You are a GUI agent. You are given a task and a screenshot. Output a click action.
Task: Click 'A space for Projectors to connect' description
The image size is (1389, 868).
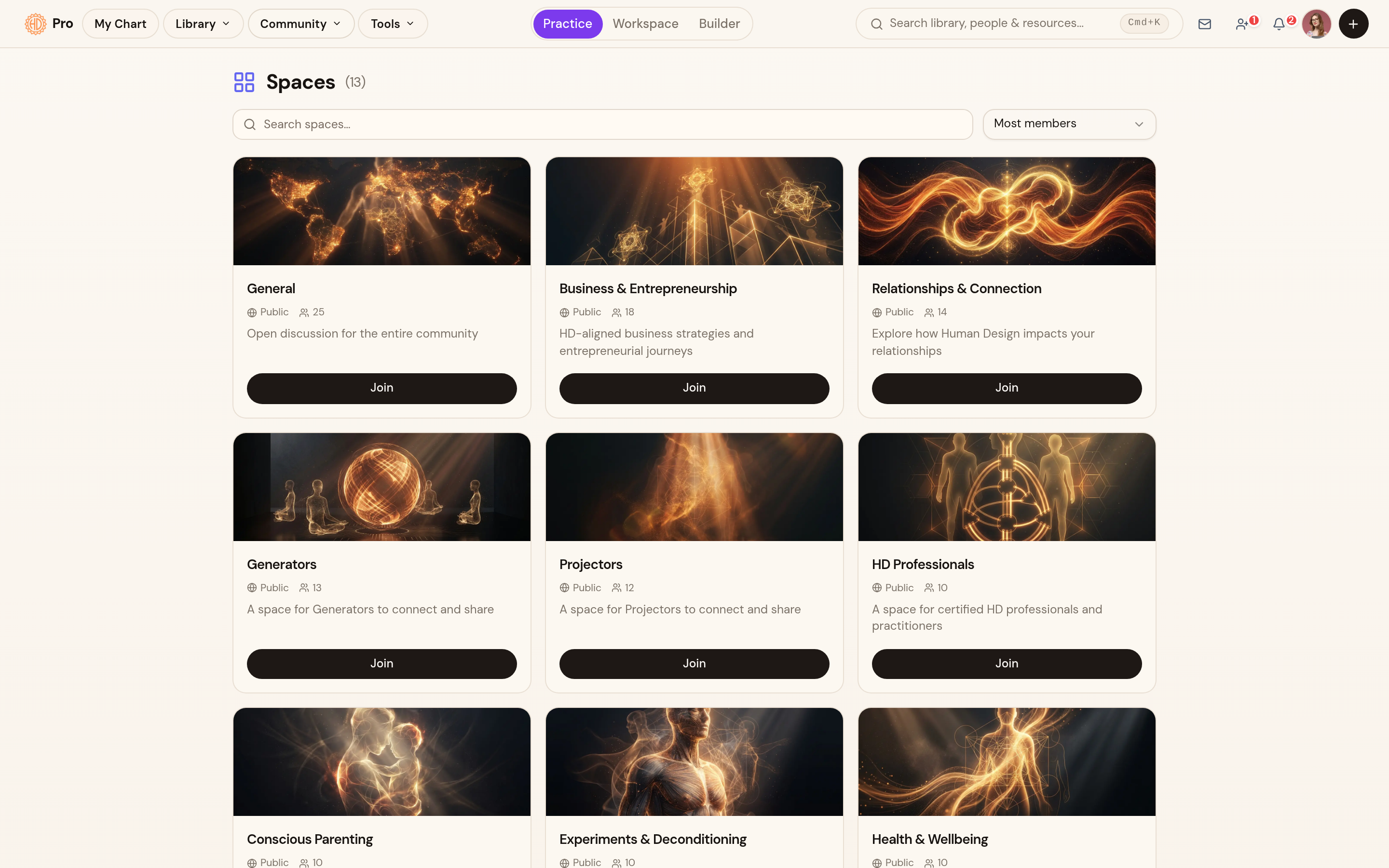[680, 610]
